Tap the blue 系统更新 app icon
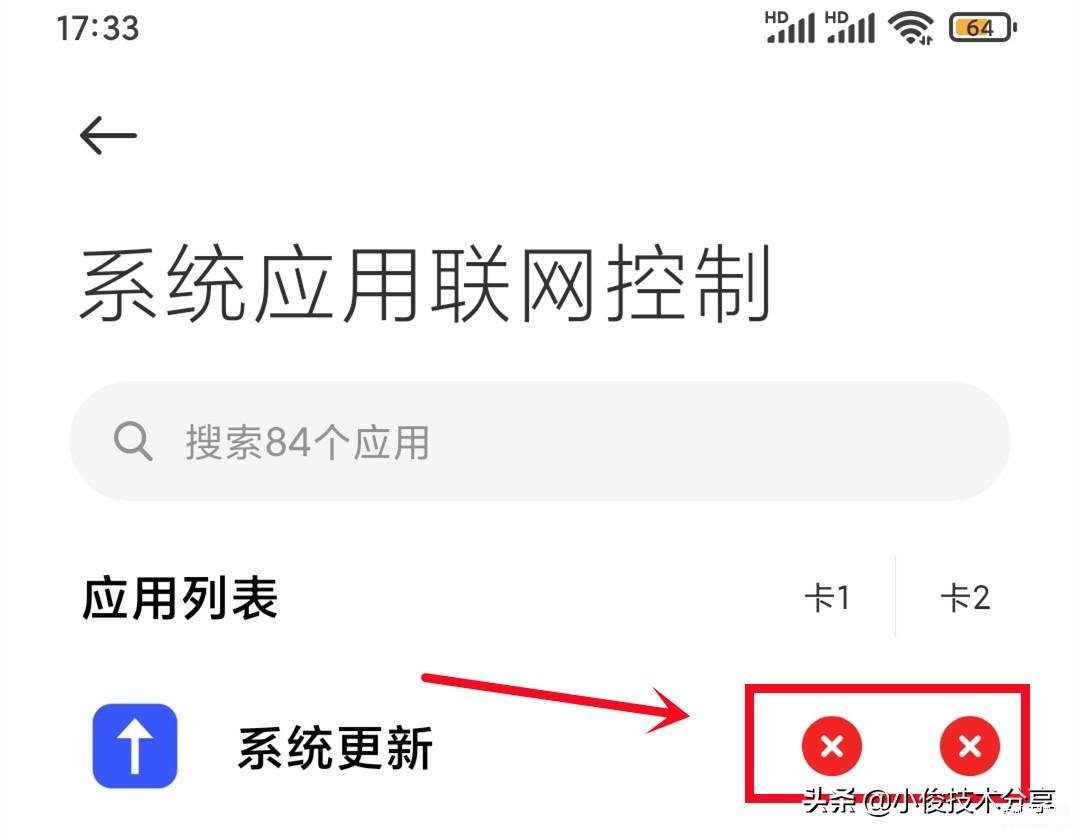This screenshot has height=839, width=1080. click(135, 746)
